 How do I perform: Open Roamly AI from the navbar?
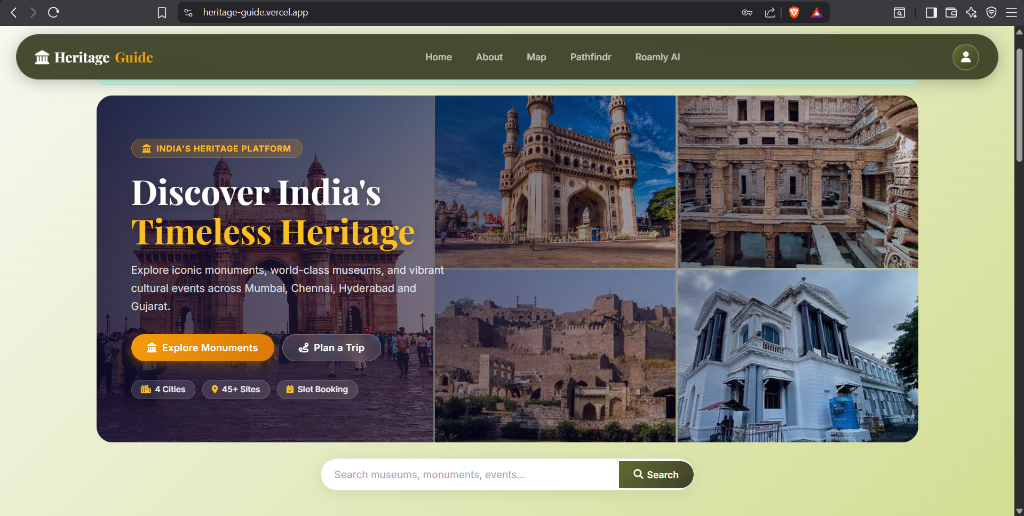click(x=657, y=57)
